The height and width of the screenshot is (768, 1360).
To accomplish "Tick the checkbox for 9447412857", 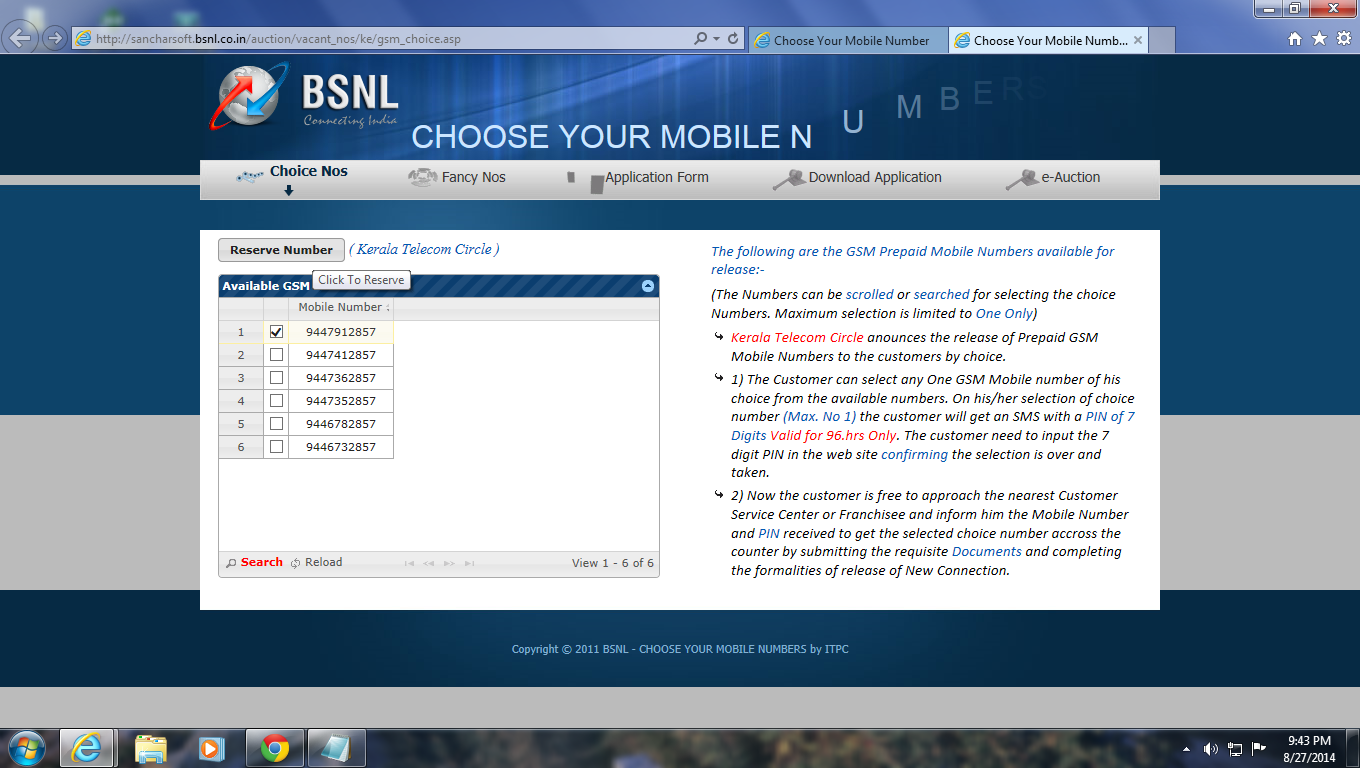I will (x=276, y=355).
